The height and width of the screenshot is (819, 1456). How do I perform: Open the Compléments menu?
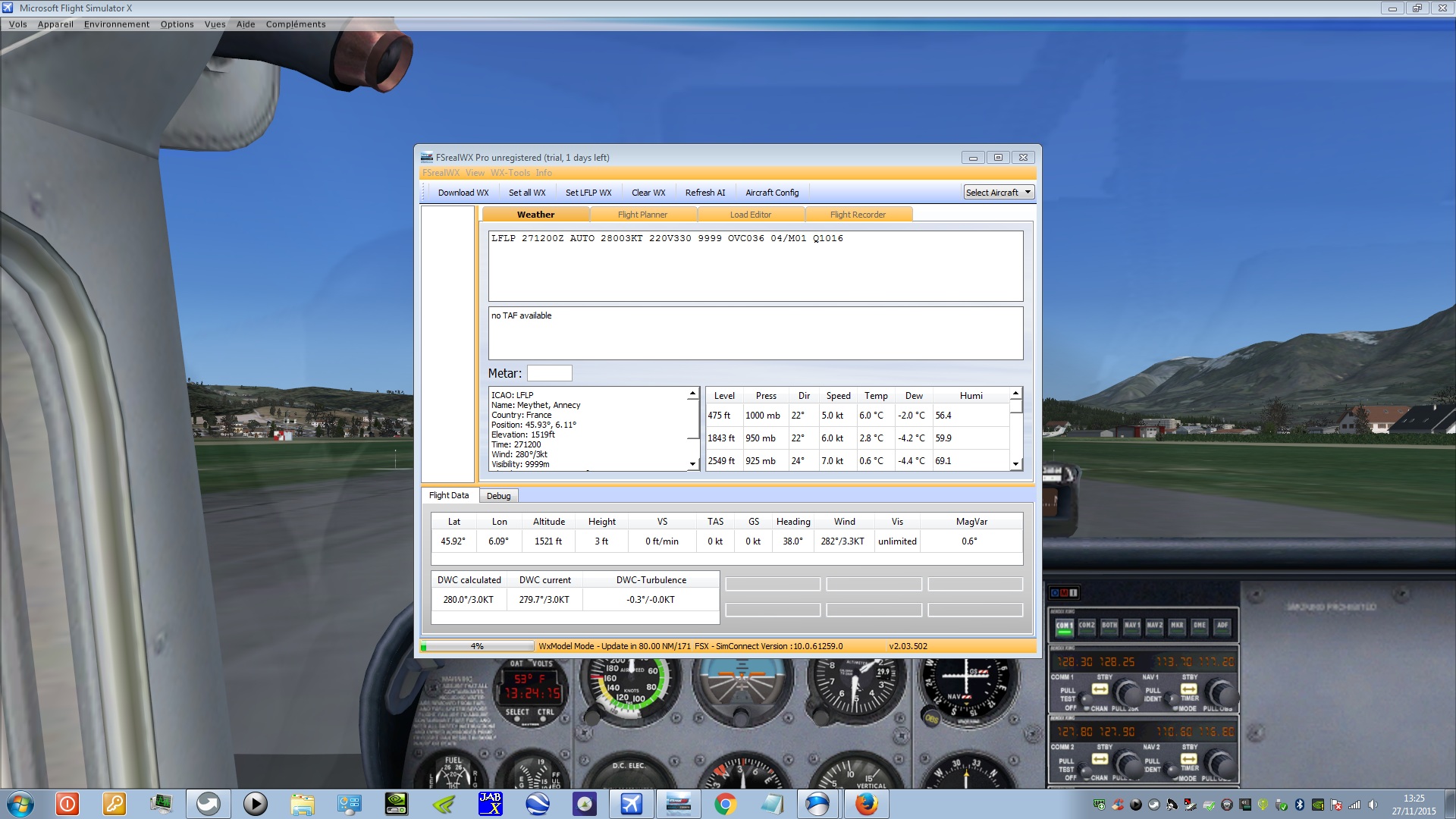click(x=296, y=24)
